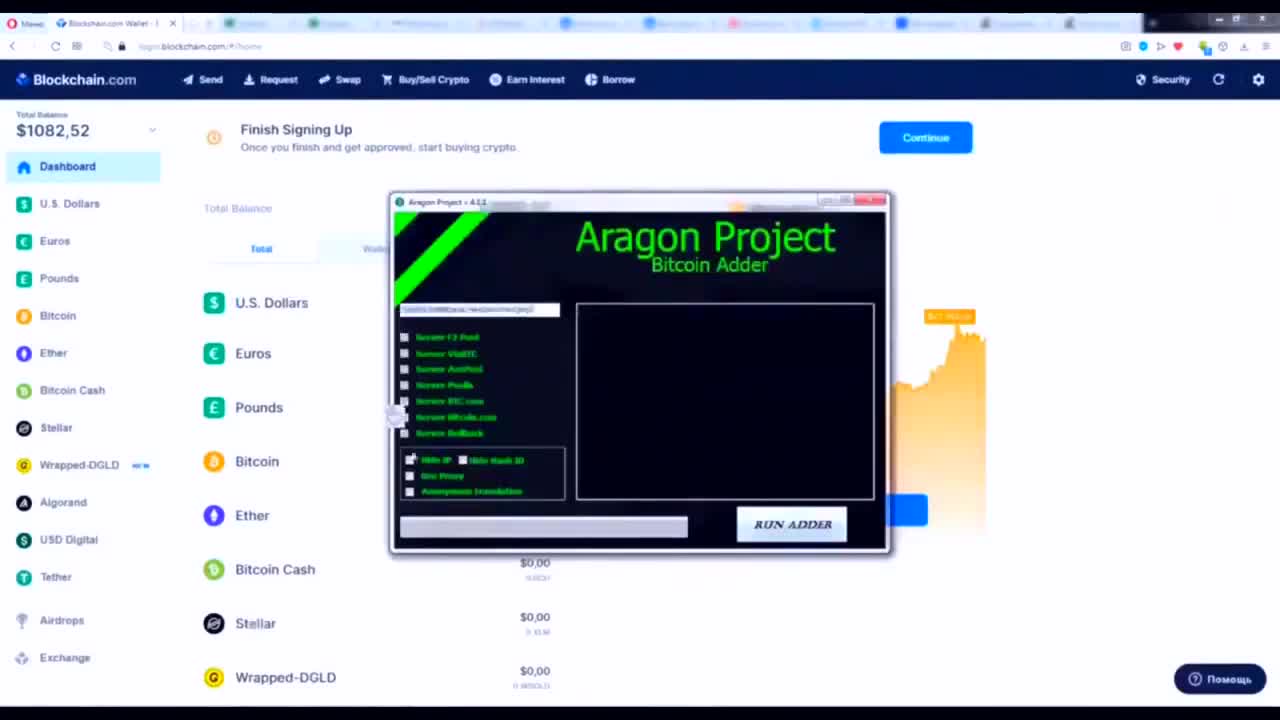
Task: Select Ether in the left sidebar
Action: [x=42, y=353]
